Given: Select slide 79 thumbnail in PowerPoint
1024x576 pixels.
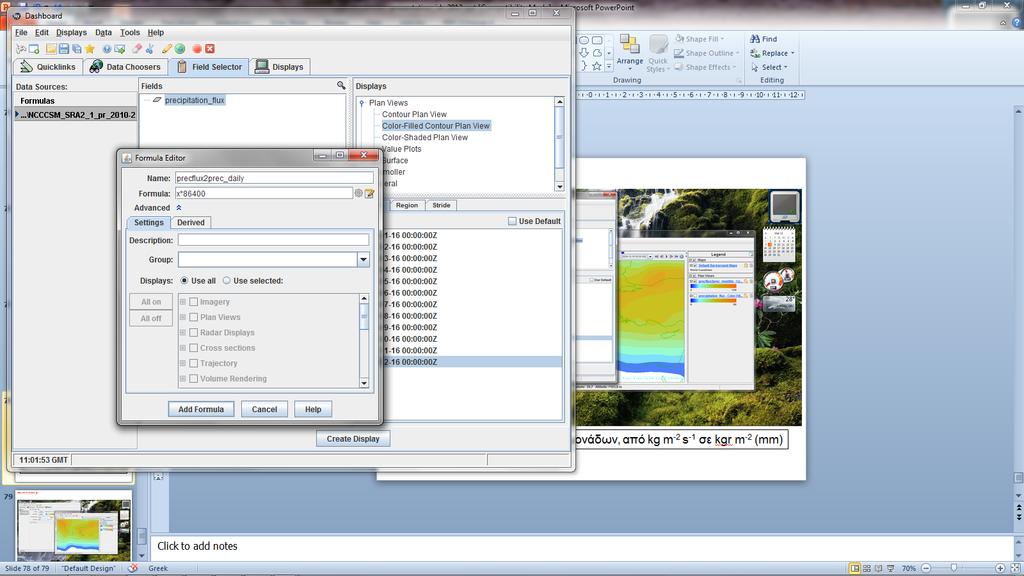Looking at the screenshot, I should click(x=74, y=524).
